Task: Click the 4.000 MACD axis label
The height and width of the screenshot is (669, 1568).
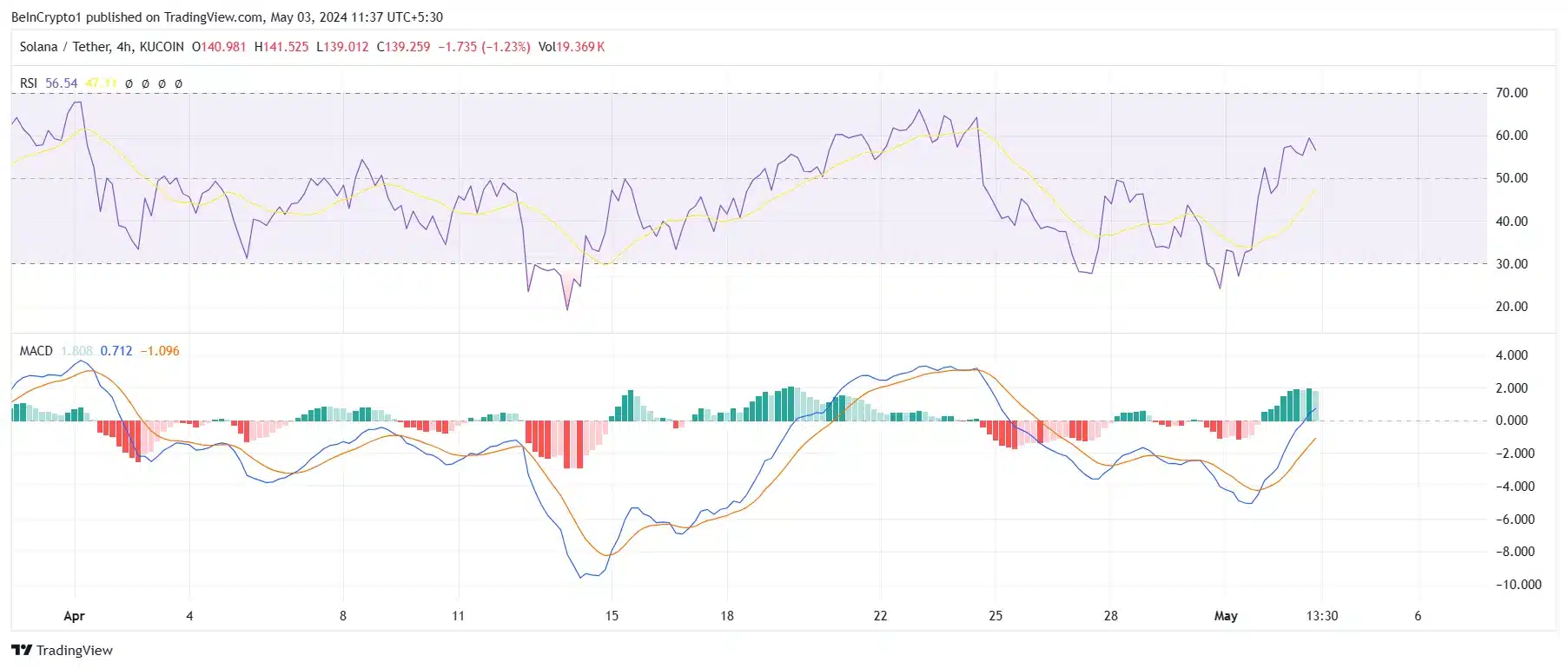Action: click(1512, 355)
